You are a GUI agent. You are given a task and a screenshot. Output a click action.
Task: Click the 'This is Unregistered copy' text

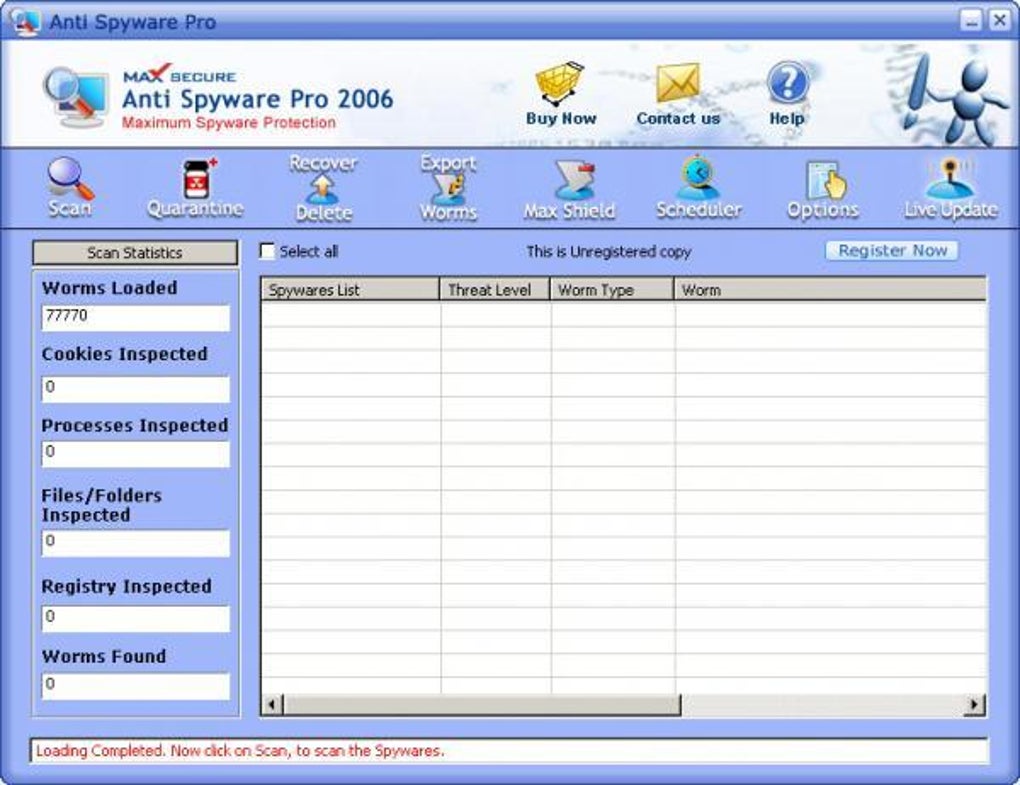pyautogui.click(x=609, y=252)
